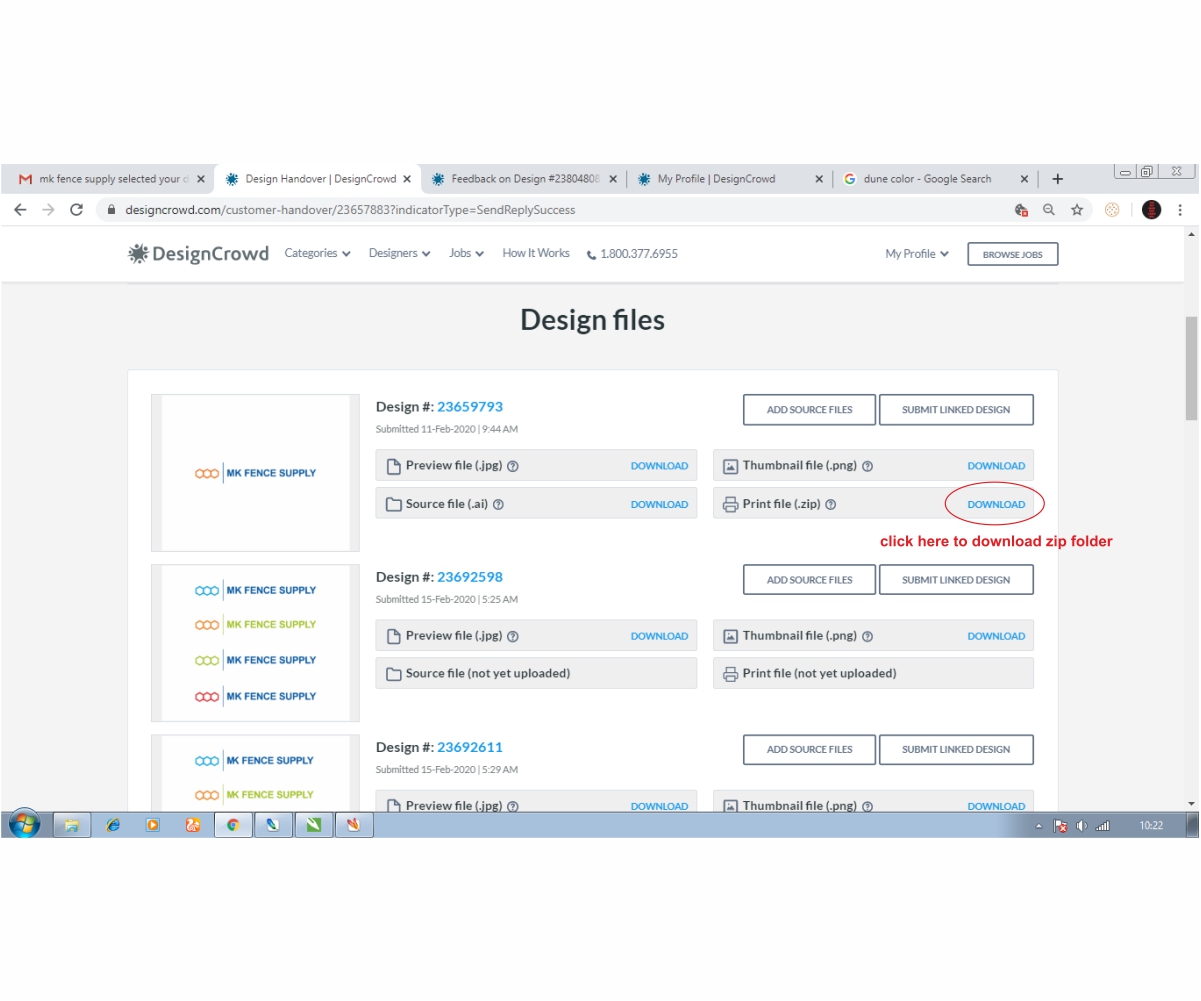The height and width of the screenshot is (1001, 1201).
Task: Open a new tab with the plus button
Action: (1058, 179)
